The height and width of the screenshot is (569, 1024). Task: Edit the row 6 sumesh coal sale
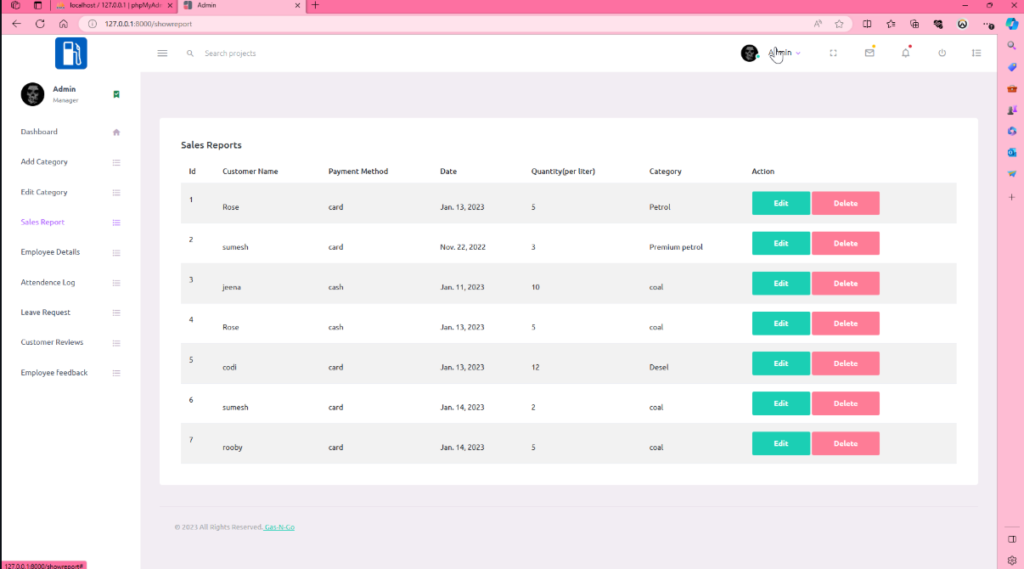pyautogui.click(x=780, y=404)
